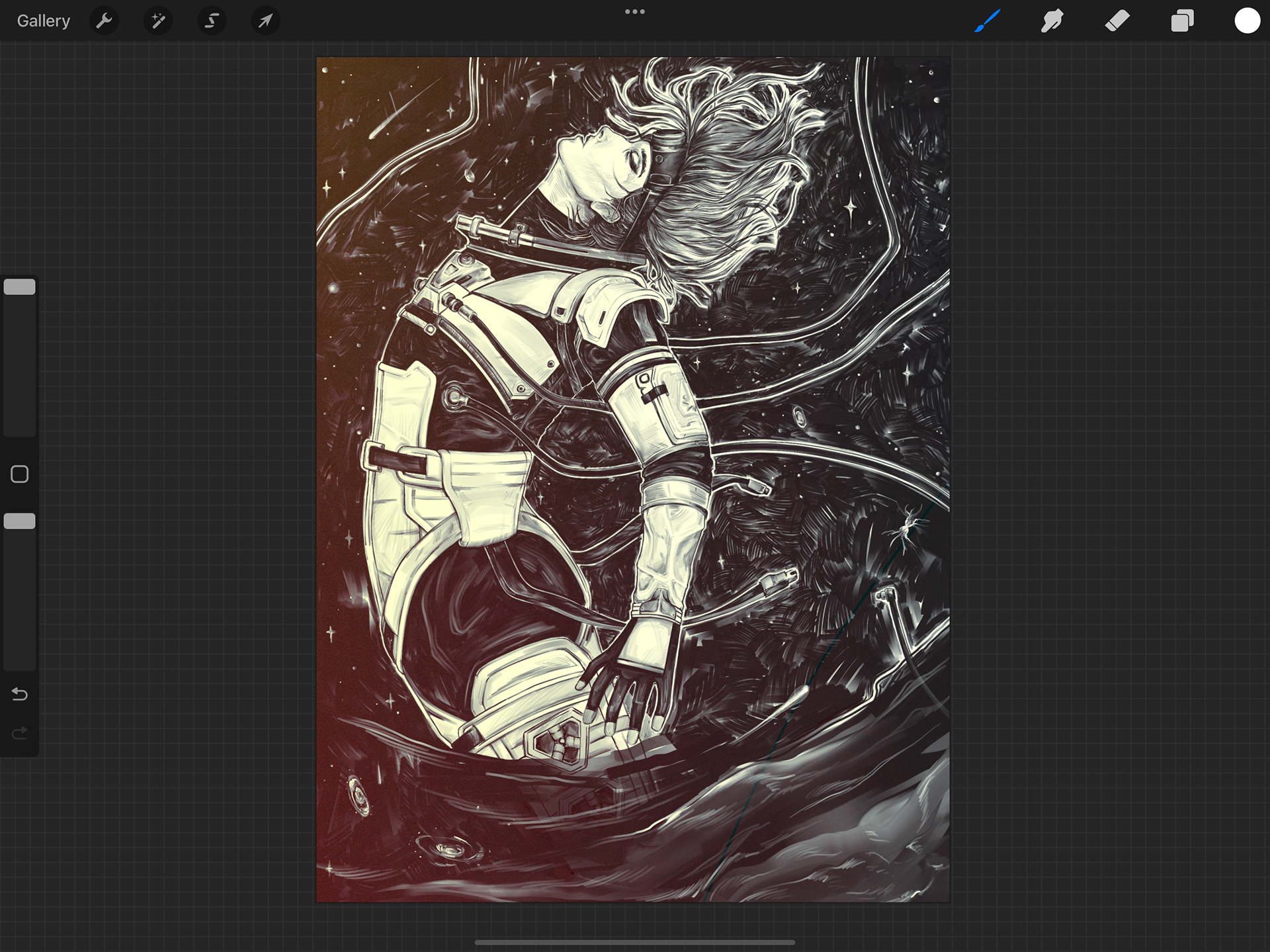Tap the three-dot menu at top center
The height and width of the screenshot is (952, 1270).
pos(634,12)
